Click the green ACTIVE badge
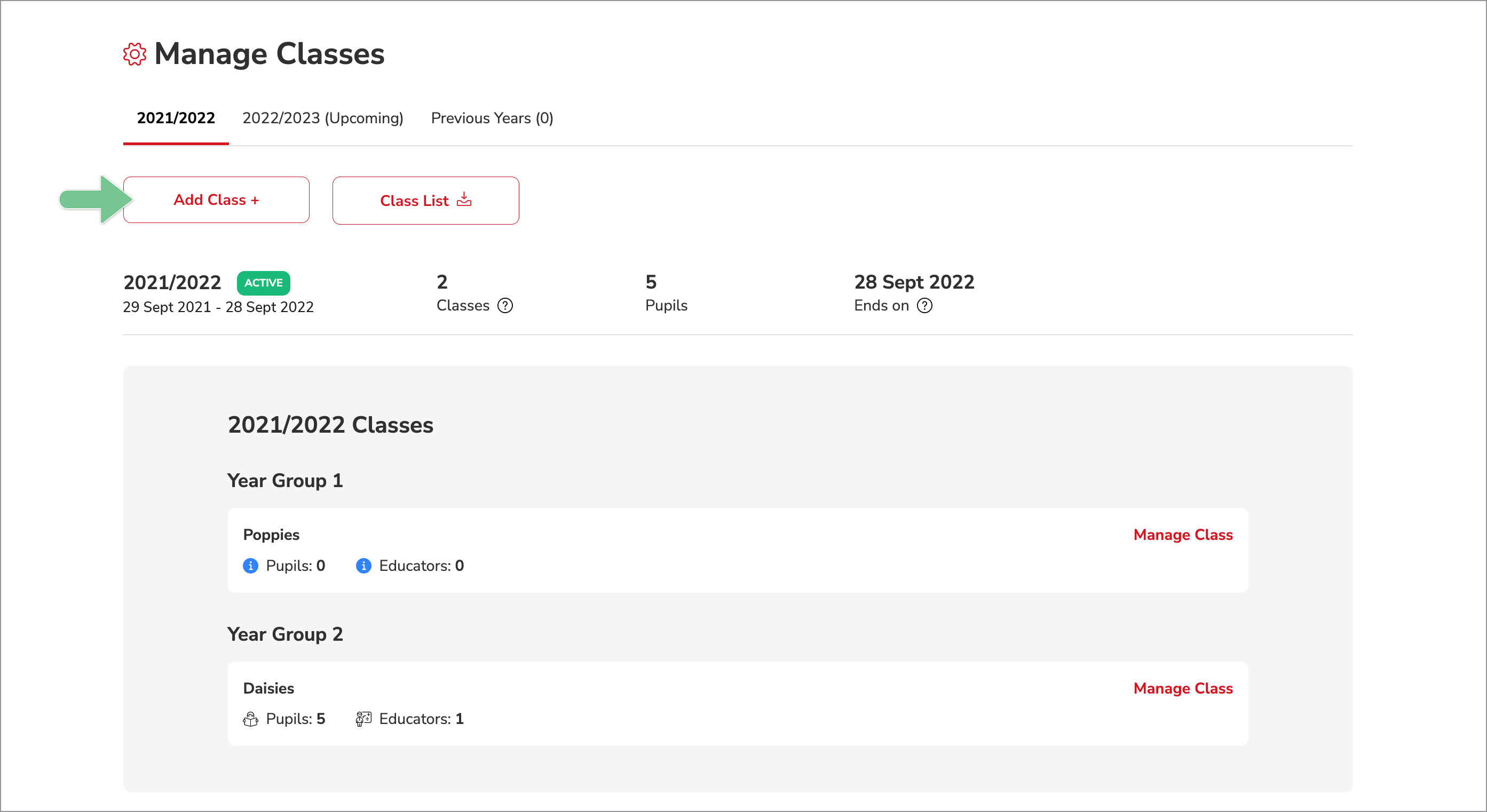Screen dimensions: 1487x812 click(x=263, y=283)
